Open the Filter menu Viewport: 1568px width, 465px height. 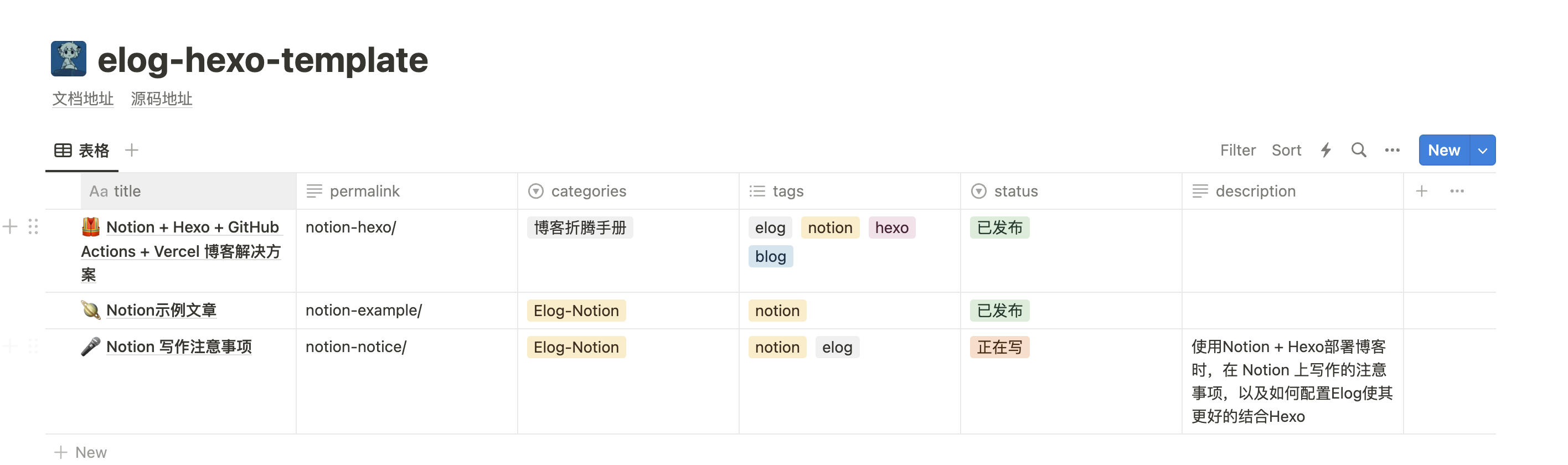pos(1237,151)
